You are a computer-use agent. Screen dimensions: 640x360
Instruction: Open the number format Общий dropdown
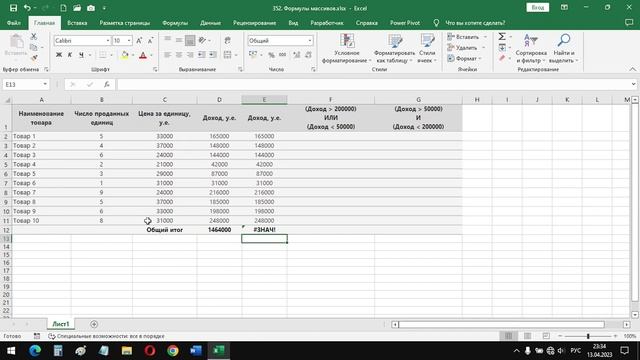310,40
